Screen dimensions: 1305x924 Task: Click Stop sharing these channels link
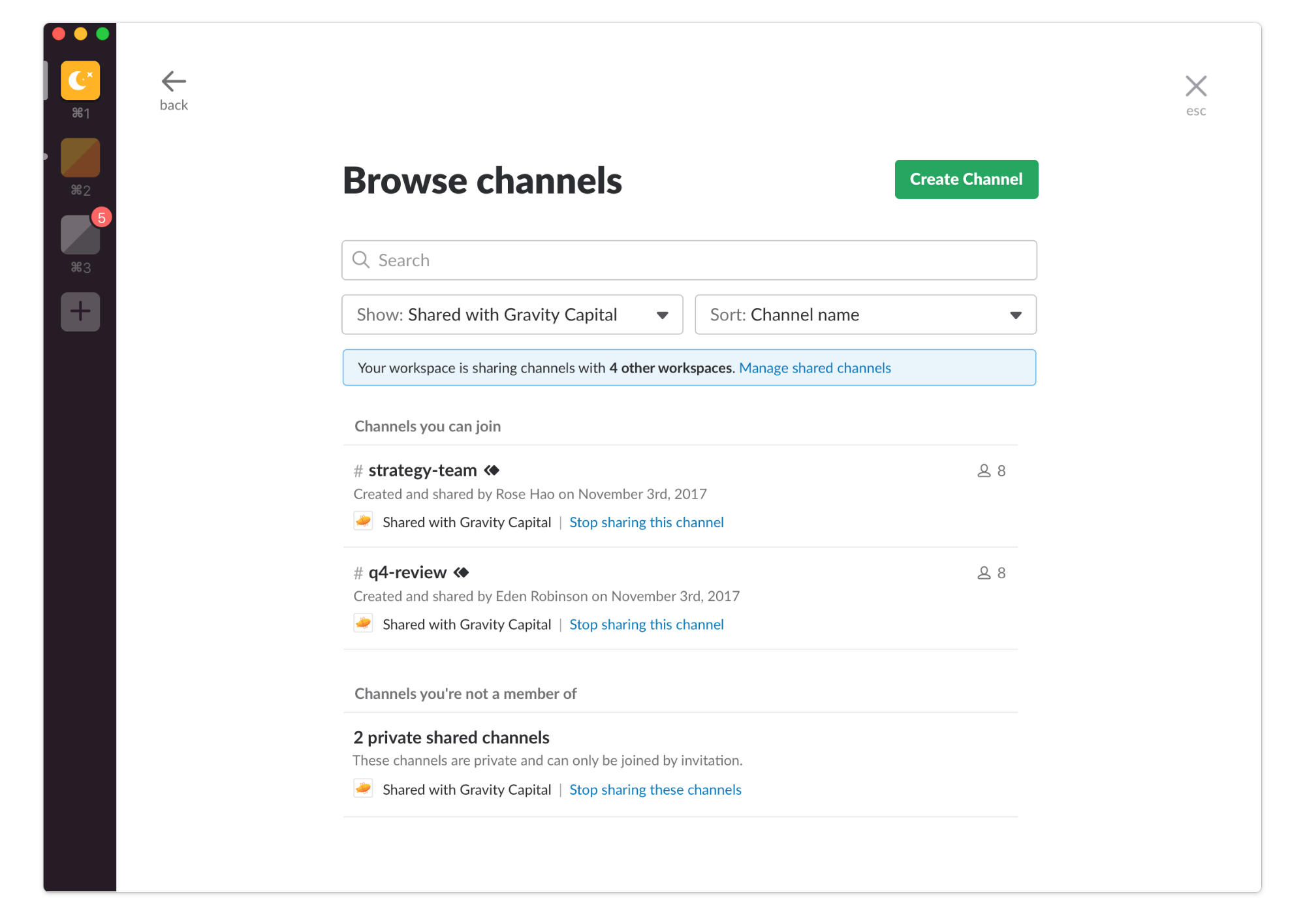pyautogui.click(x=655, y=790)
